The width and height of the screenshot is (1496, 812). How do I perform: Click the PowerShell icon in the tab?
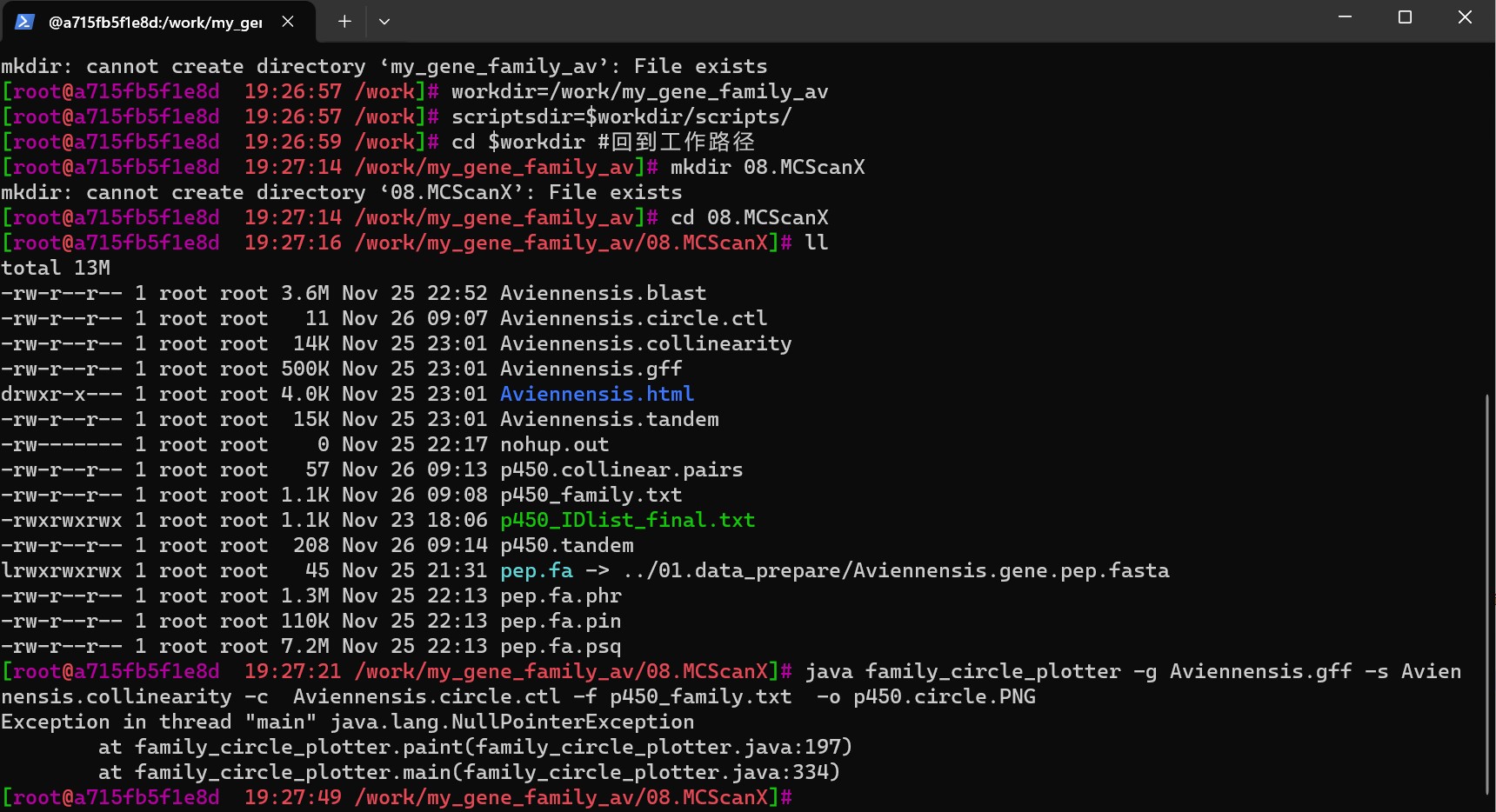pos(24,22)
